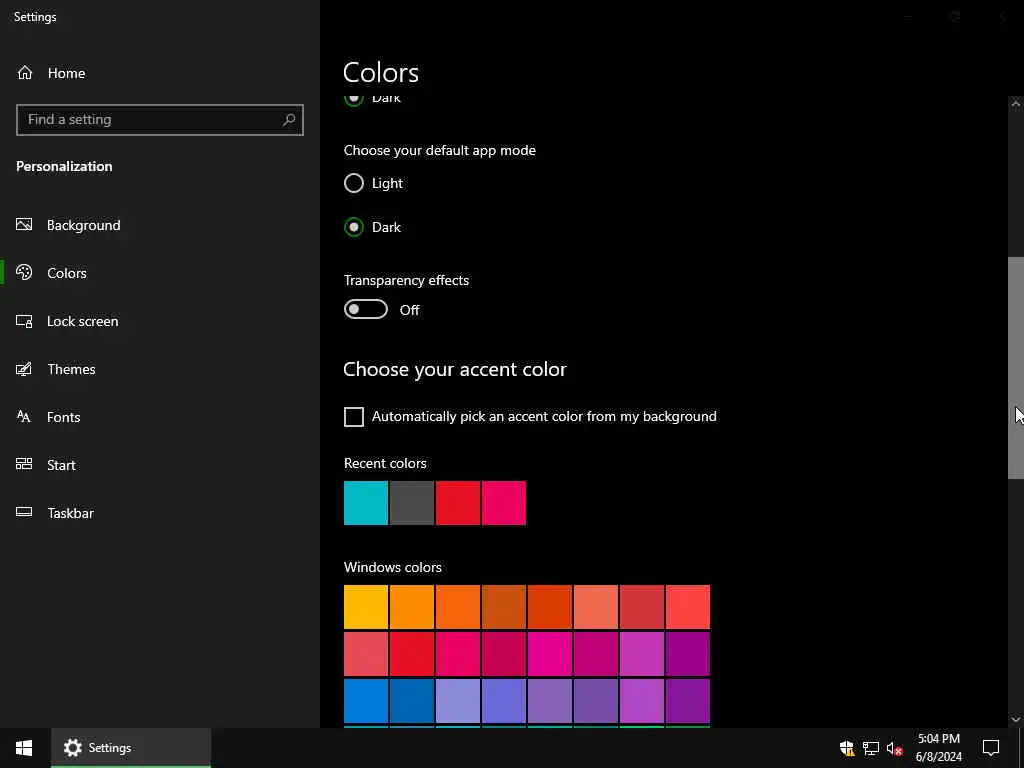Choose second-row first salmon red swatch
Viewport: 1024px width, 768px height.
point(366,654)
